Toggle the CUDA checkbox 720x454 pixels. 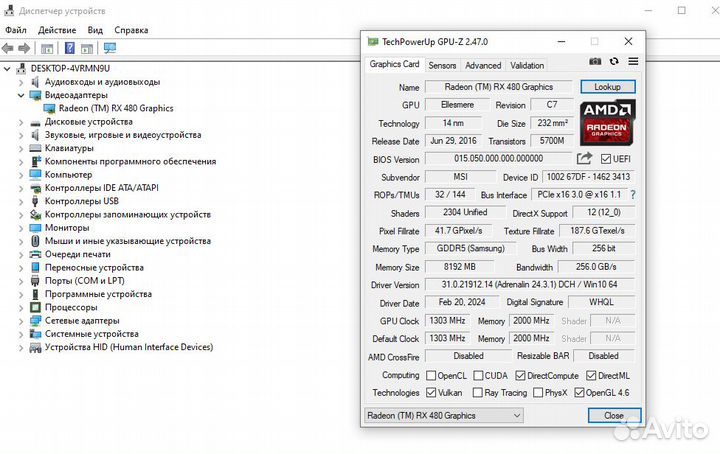(478, 376)
